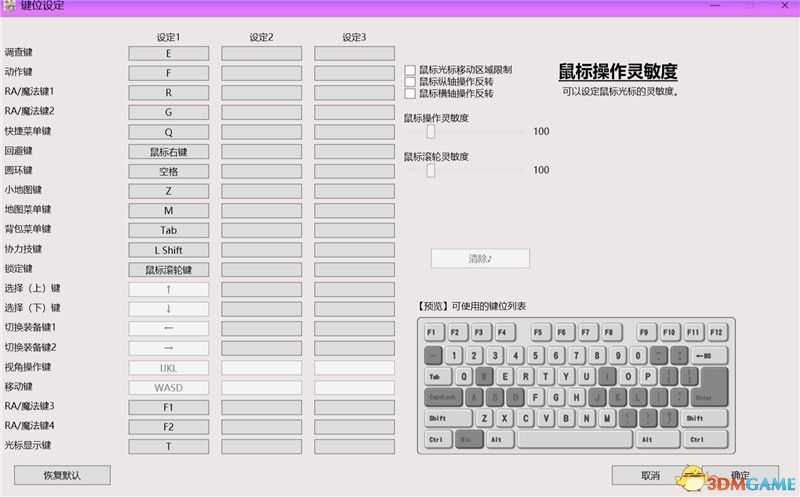The height and width of the screenshot is (497, 800).
Task: Click the F9 key in keyboard preview
Action: pyautogui.click(x=646, y=332)
